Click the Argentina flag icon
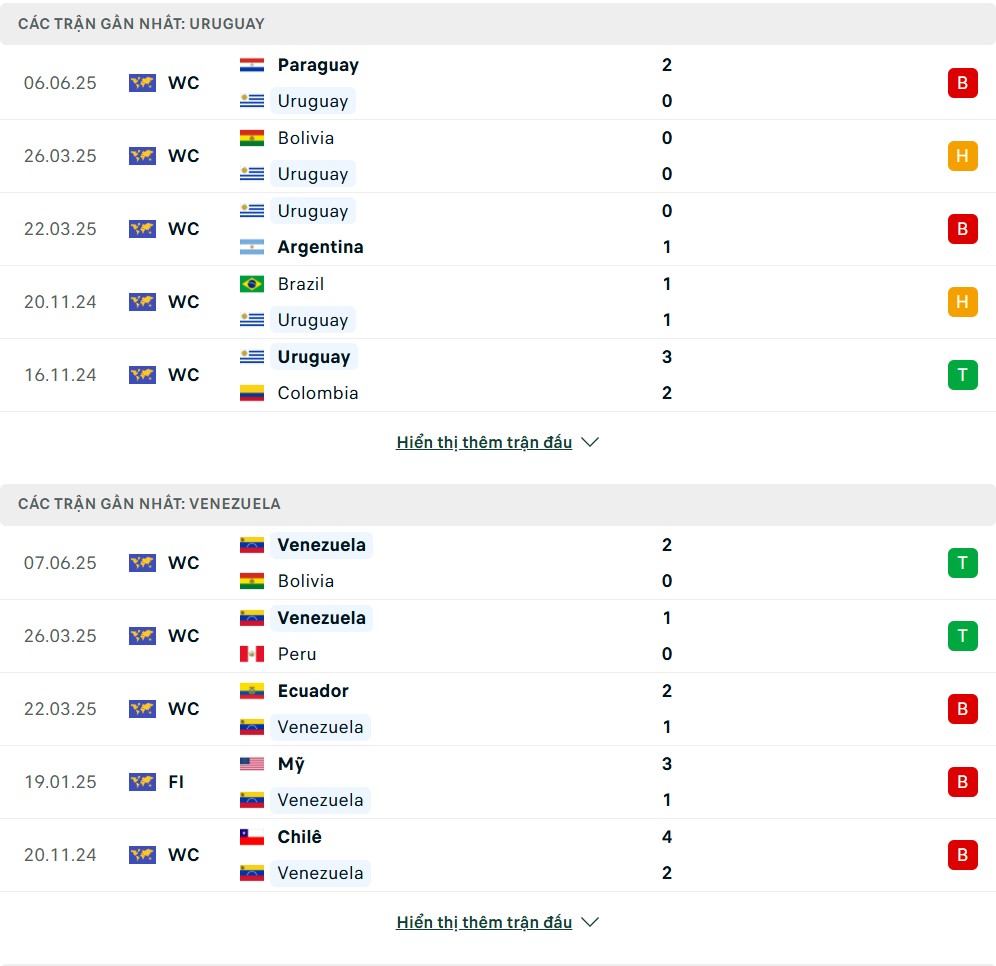 click(252, 247)
